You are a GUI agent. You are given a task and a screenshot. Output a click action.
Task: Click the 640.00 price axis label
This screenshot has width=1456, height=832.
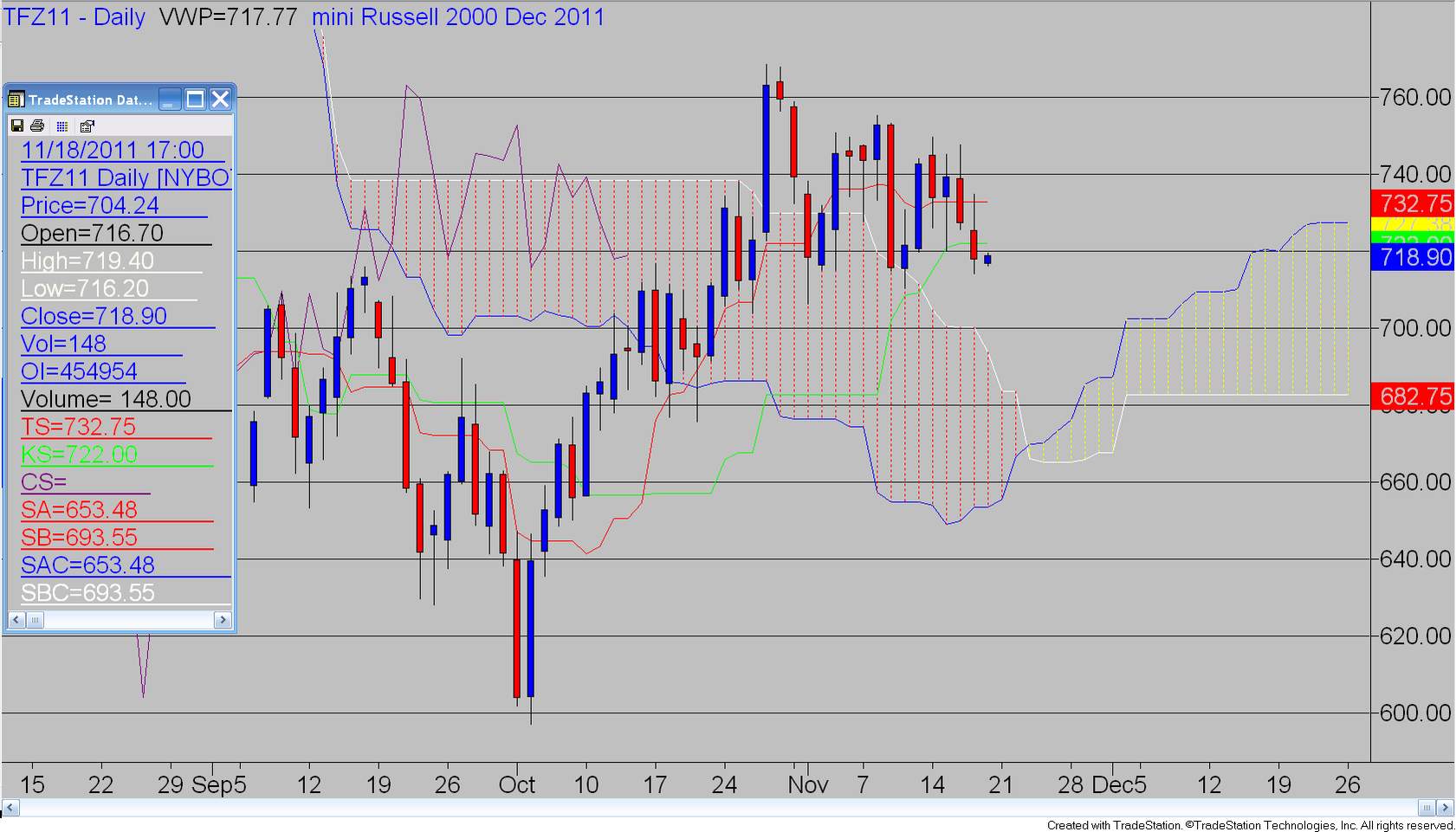click(x=1415, y=559)
